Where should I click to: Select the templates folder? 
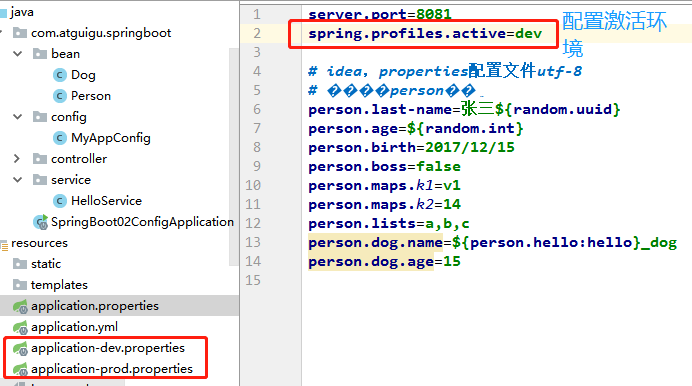59,285
